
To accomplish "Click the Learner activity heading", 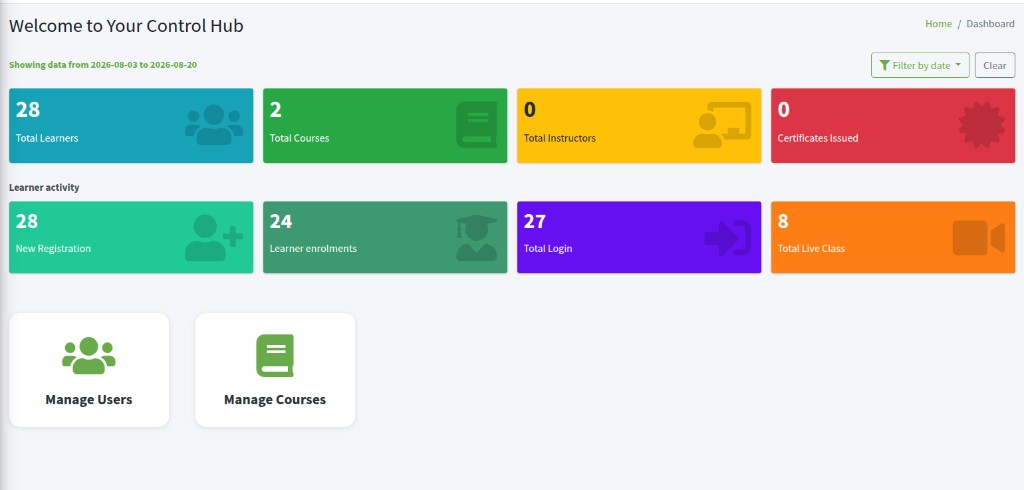I will coord(44,188).
